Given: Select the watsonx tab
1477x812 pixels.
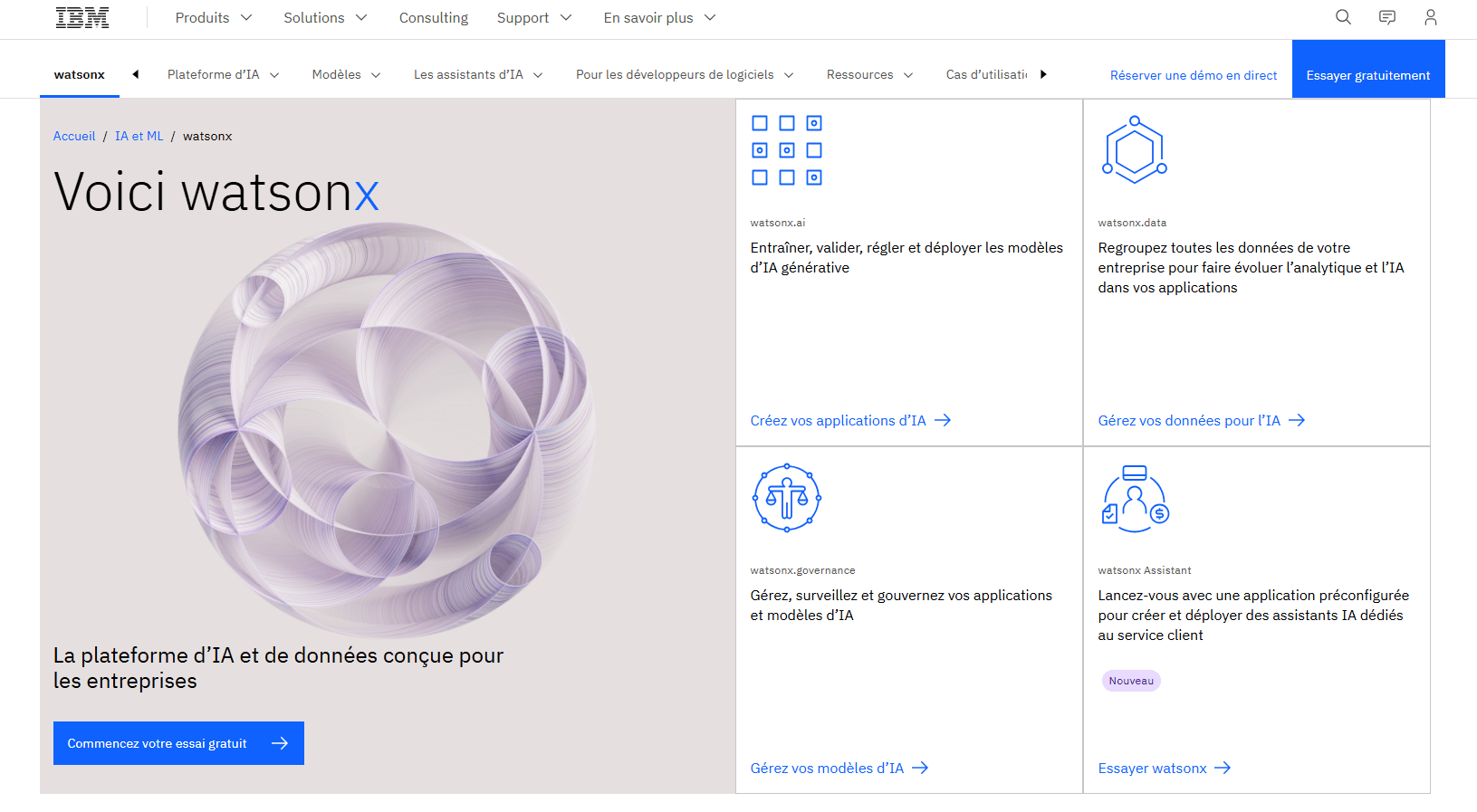Looking at the screenshot, I should click(x=80, y=74).
